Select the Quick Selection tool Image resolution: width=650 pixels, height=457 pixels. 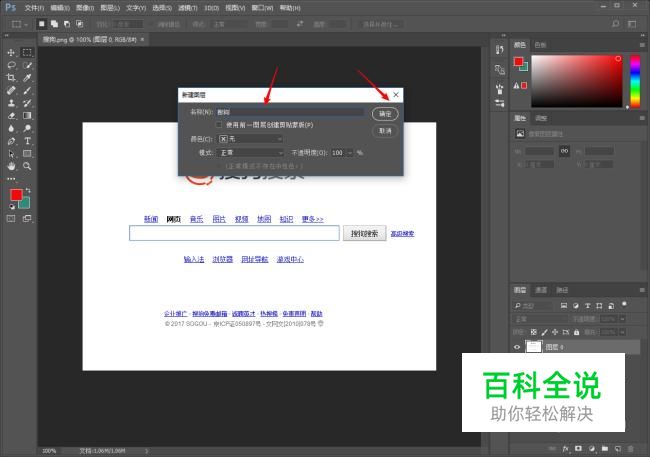click(x=27, y=65)
